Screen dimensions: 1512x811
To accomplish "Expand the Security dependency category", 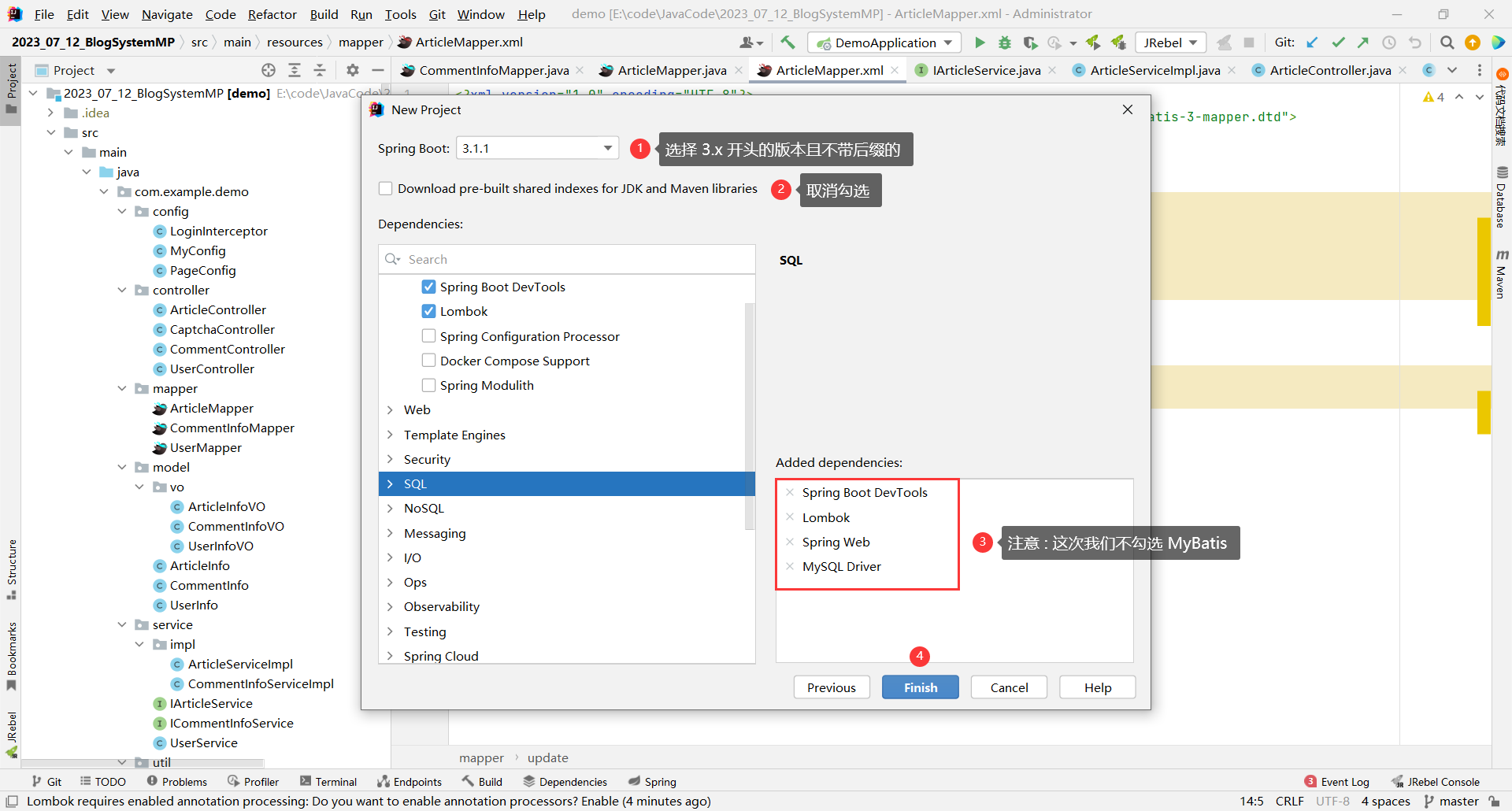I will pyautogui.click(x=390, y=459).
